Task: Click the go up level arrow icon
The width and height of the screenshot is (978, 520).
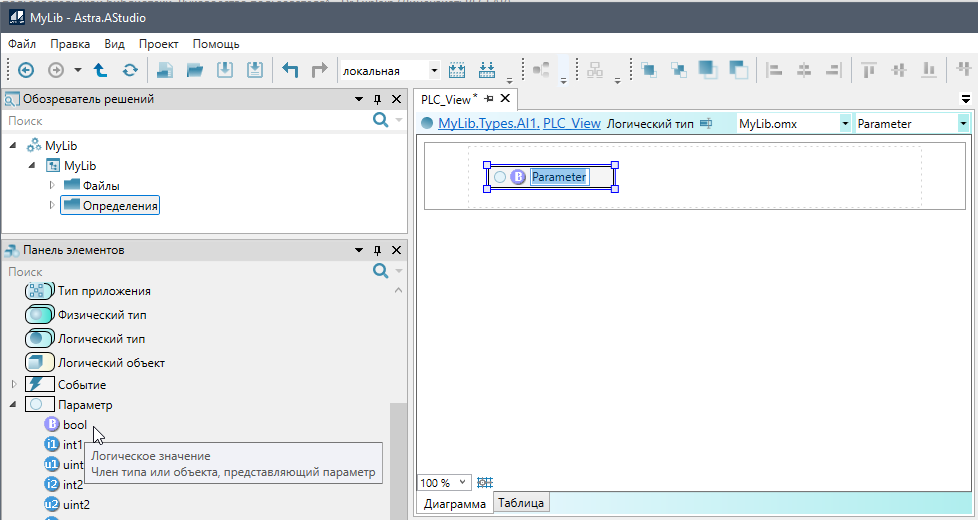Action: (x=100, y=70)
